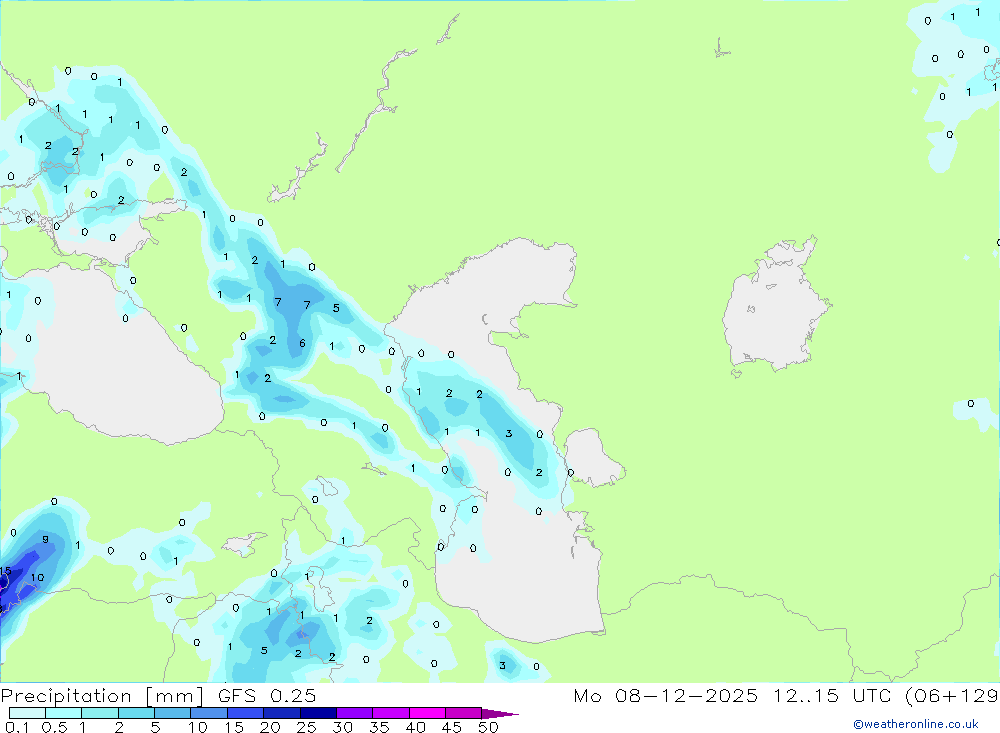The width and height of the screenshot is (1000, 733).
Task: Click the Precipitation [mm] title text
Action: pyautogui.click(x=102, y=696)
